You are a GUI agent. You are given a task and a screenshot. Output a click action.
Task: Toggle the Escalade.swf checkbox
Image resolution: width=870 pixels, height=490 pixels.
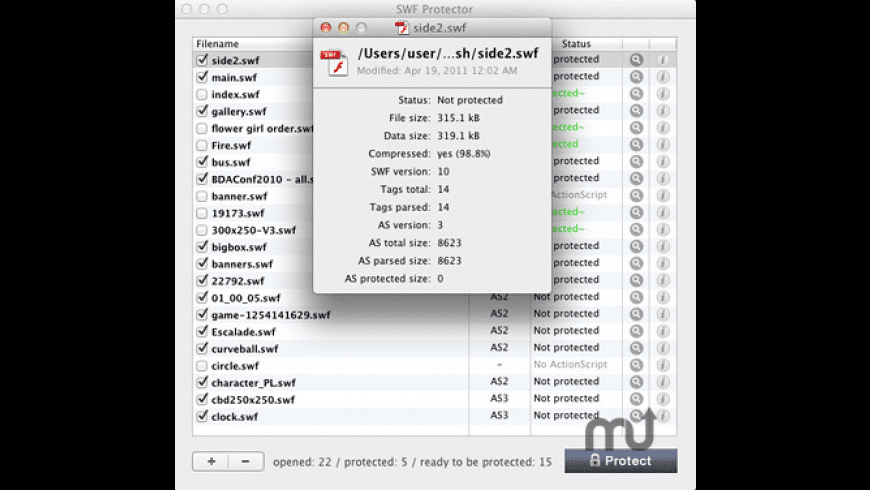click(x=202, y=331)
